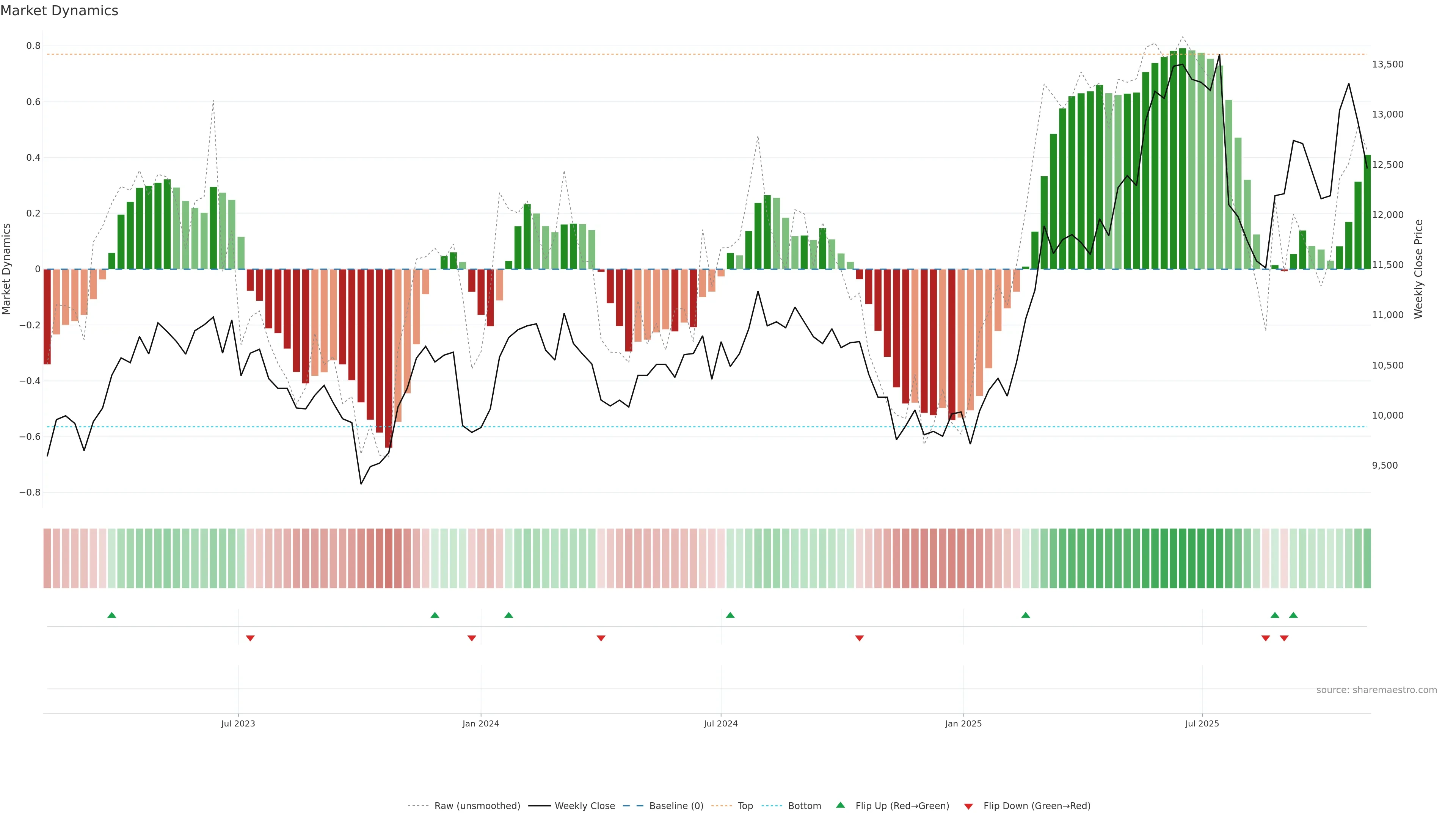Click the 13,500 right-axis price label
Viewport: 1456px width, 819px height.
(1388, 64)
